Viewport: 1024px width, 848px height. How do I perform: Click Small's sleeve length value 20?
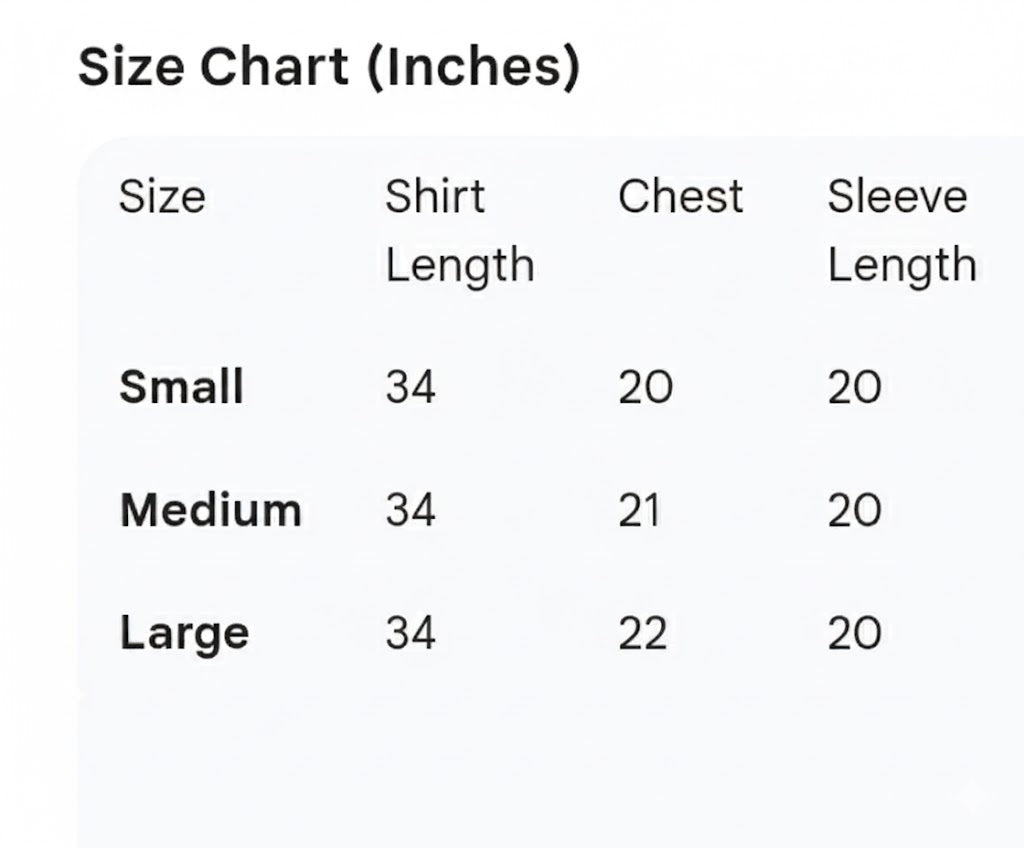point(854,387)
